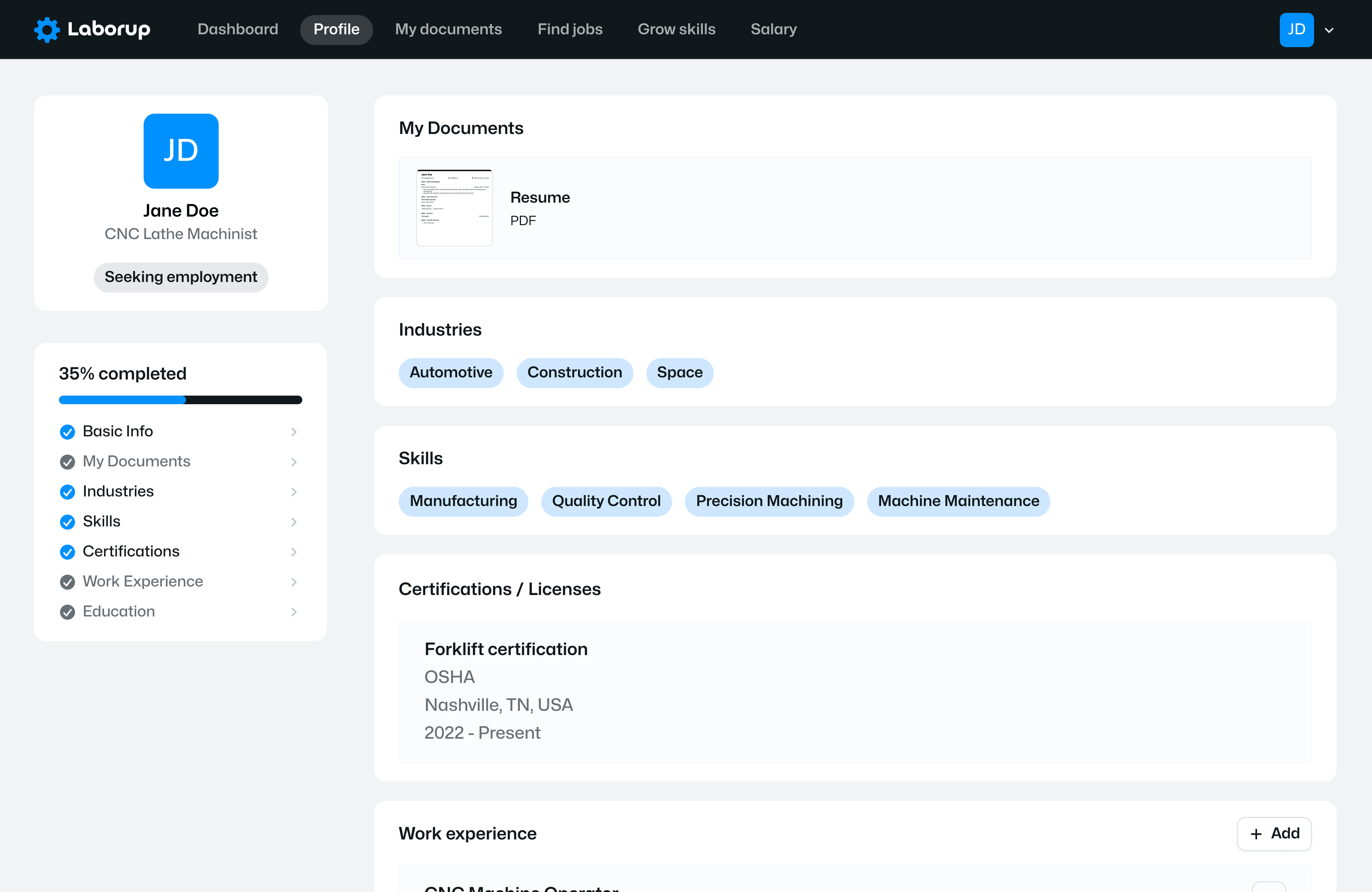Image resolution: width=1372 pixels, height=892 pixels.
Task: Click the Basic Info completed checkmark icon
Action: tap(67, 431)
